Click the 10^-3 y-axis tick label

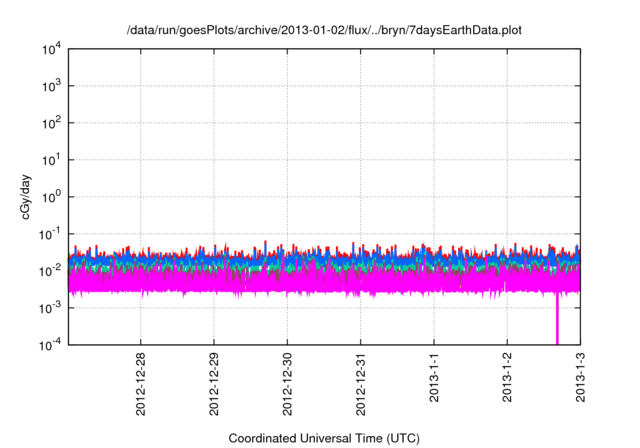pyautogui.click(x=52, y=308)
